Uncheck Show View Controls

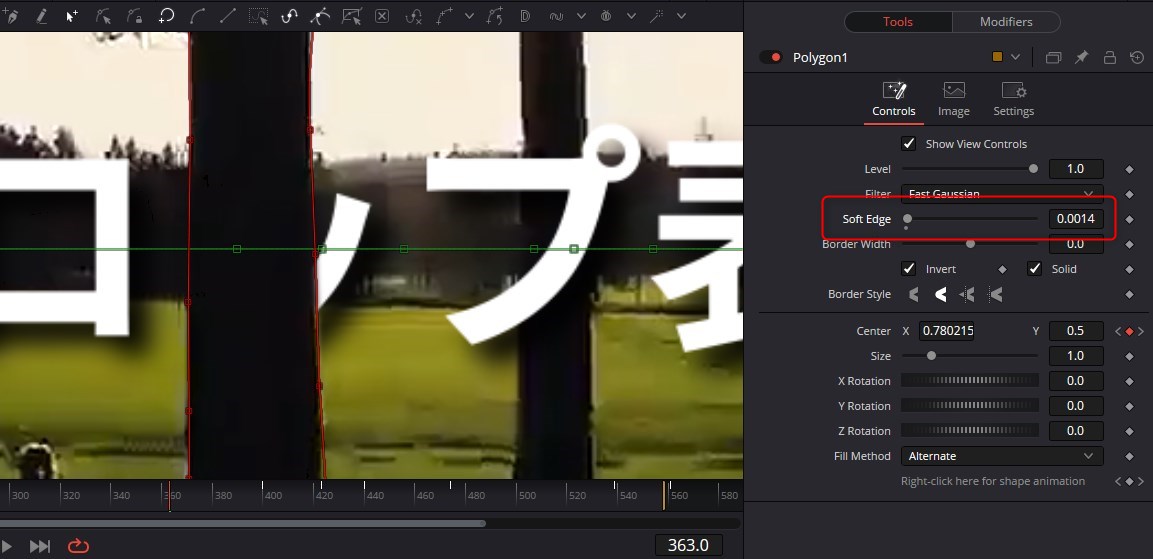[909, 143]
